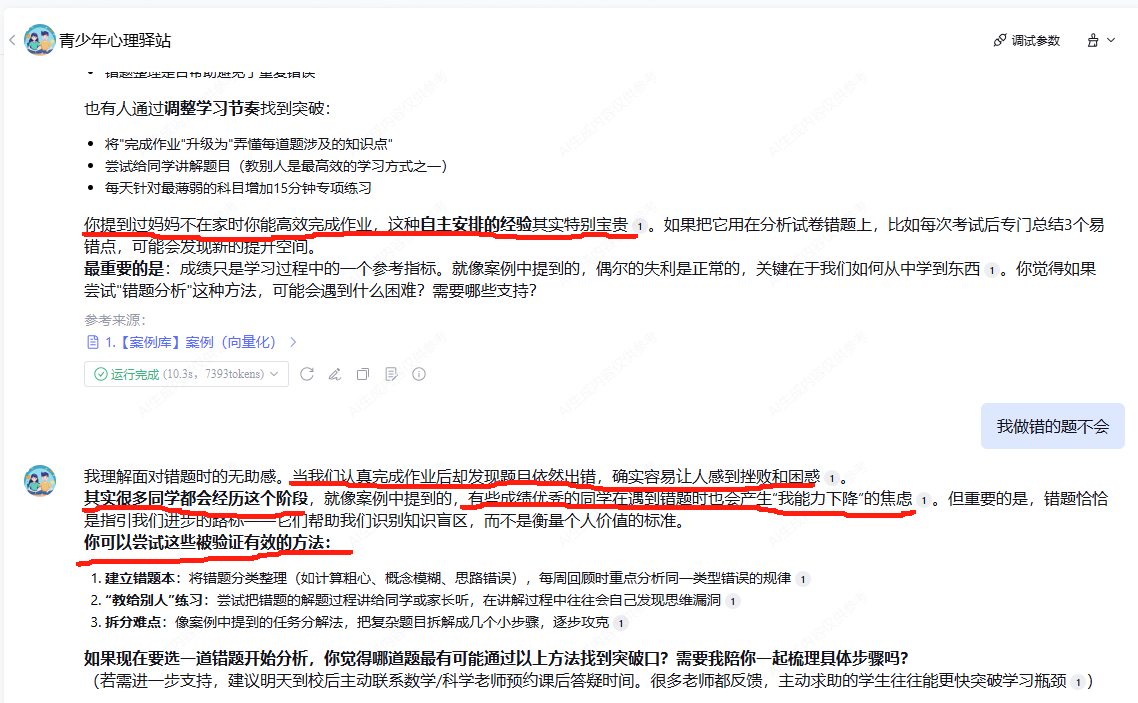Click citation 1 after 从中学到东西
Screen dimensions: 1138x703
[x=991, y=271]
